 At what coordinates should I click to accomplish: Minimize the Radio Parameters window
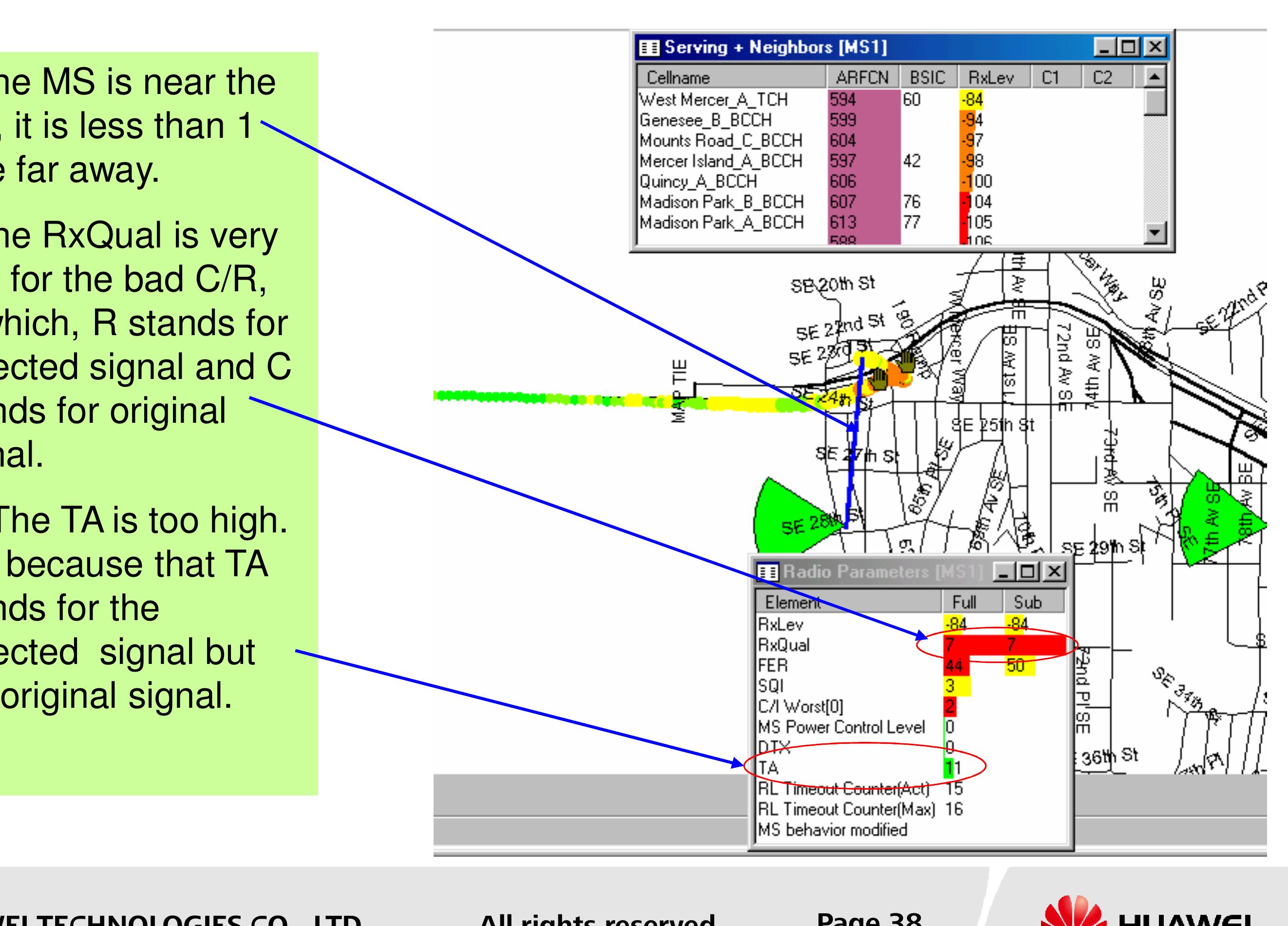coord(1004,571)
